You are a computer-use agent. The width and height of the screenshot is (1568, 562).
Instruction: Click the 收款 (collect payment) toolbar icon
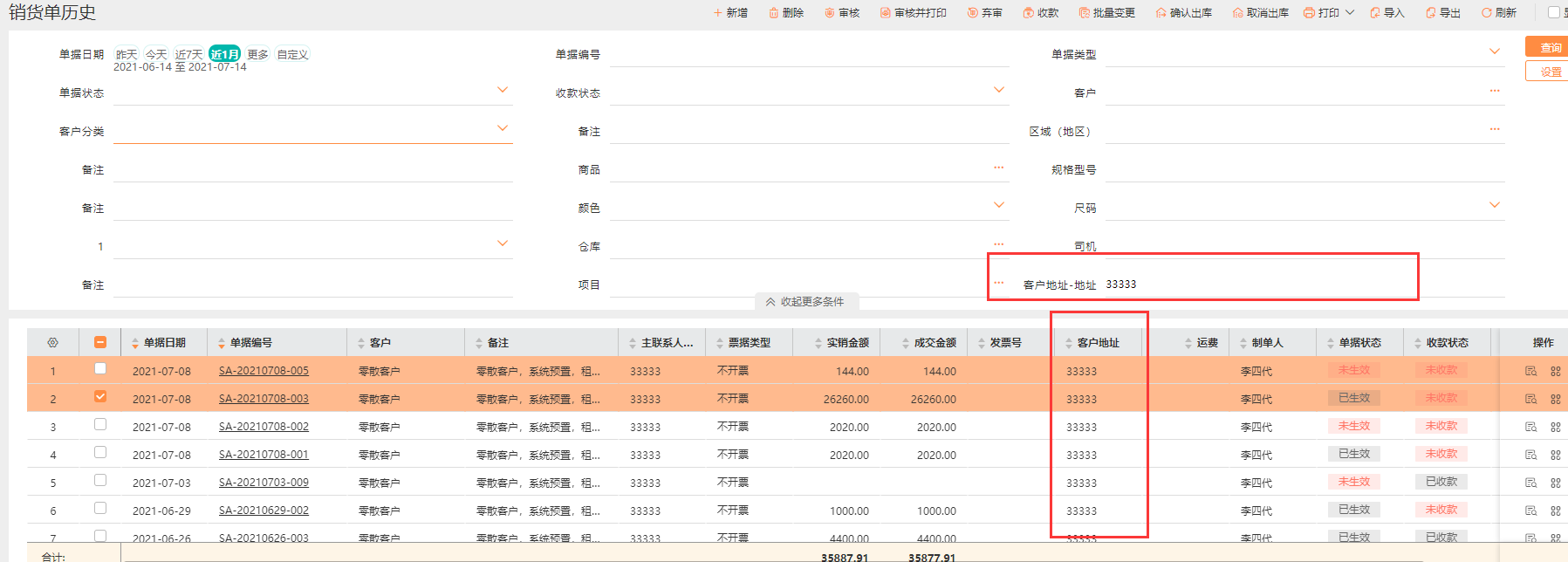point(1028,13)
